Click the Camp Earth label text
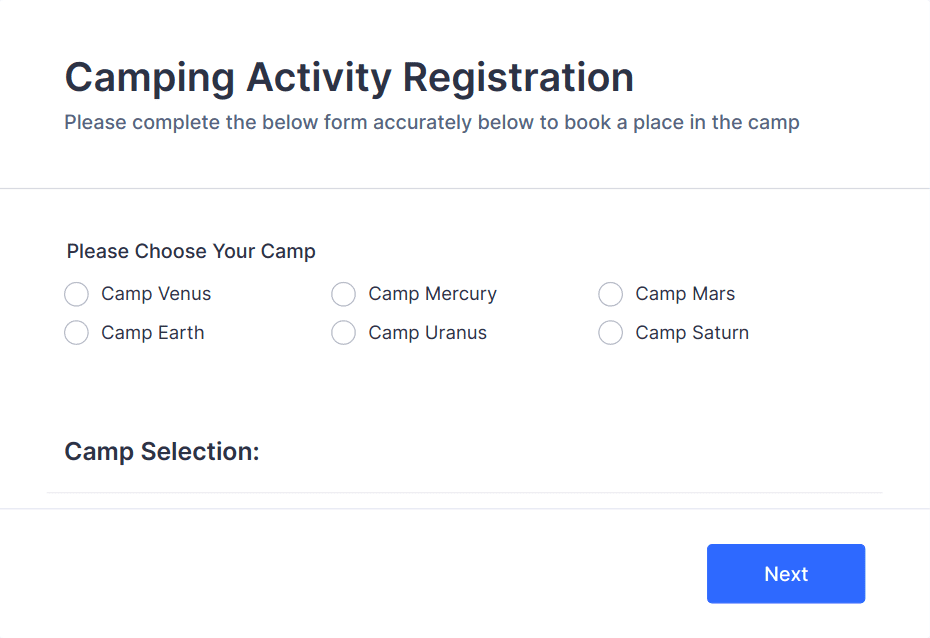 tap(152, 332)
